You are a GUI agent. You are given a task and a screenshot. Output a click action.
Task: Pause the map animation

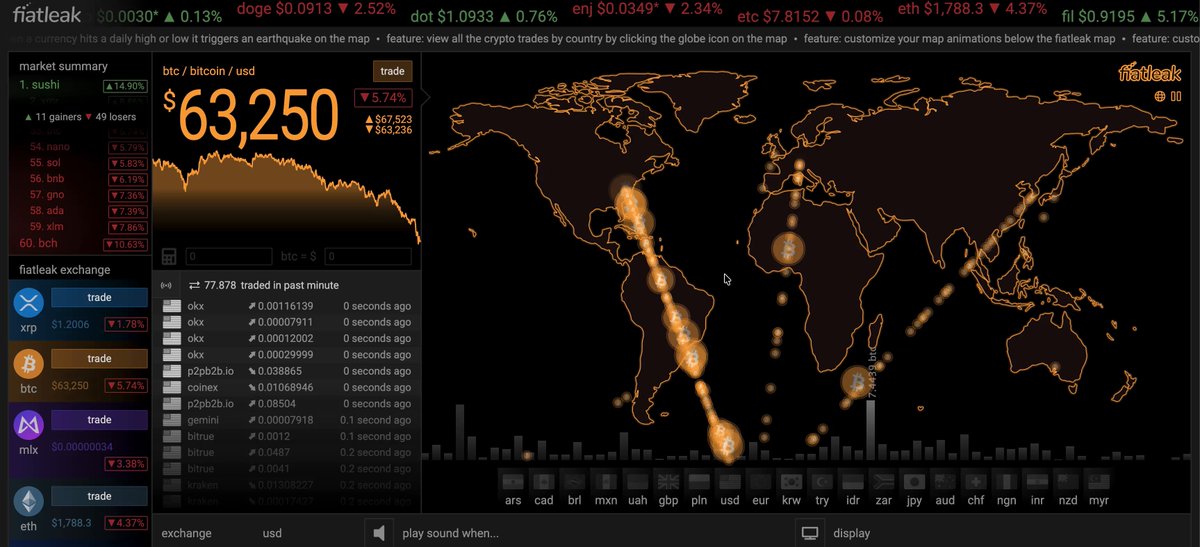click(1177, 96)
